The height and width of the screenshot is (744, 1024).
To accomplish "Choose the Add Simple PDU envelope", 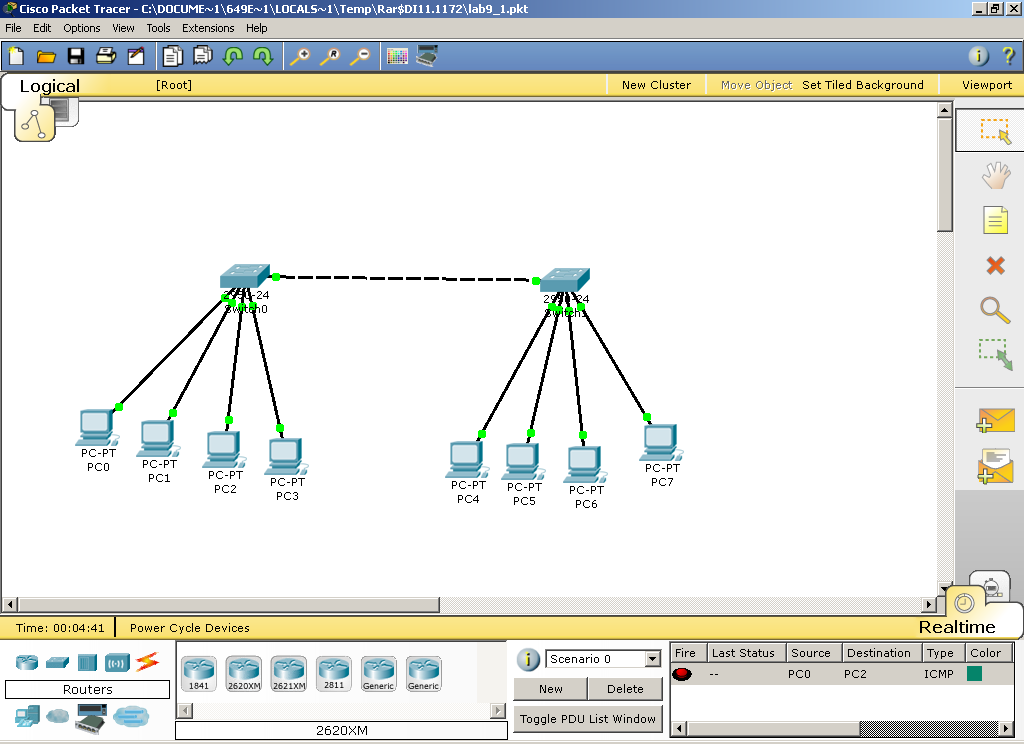I will 995,421.
